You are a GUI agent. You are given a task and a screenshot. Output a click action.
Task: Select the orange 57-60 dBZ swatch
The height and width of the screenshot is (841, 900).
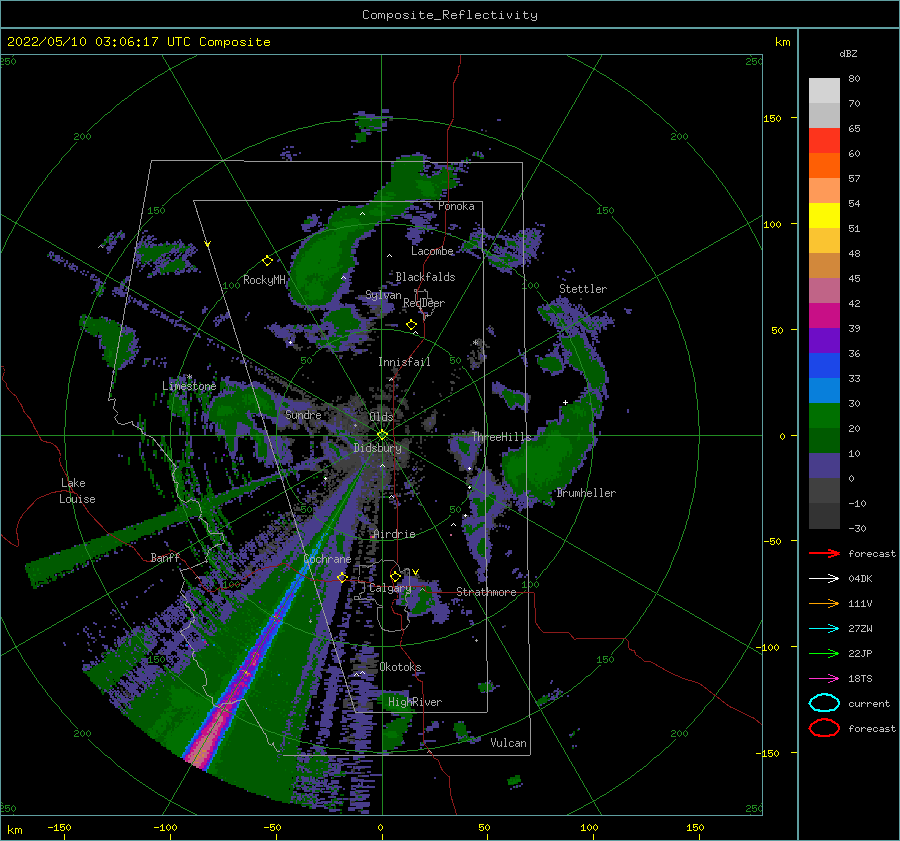pyautogui.click(x=824, y=165)
